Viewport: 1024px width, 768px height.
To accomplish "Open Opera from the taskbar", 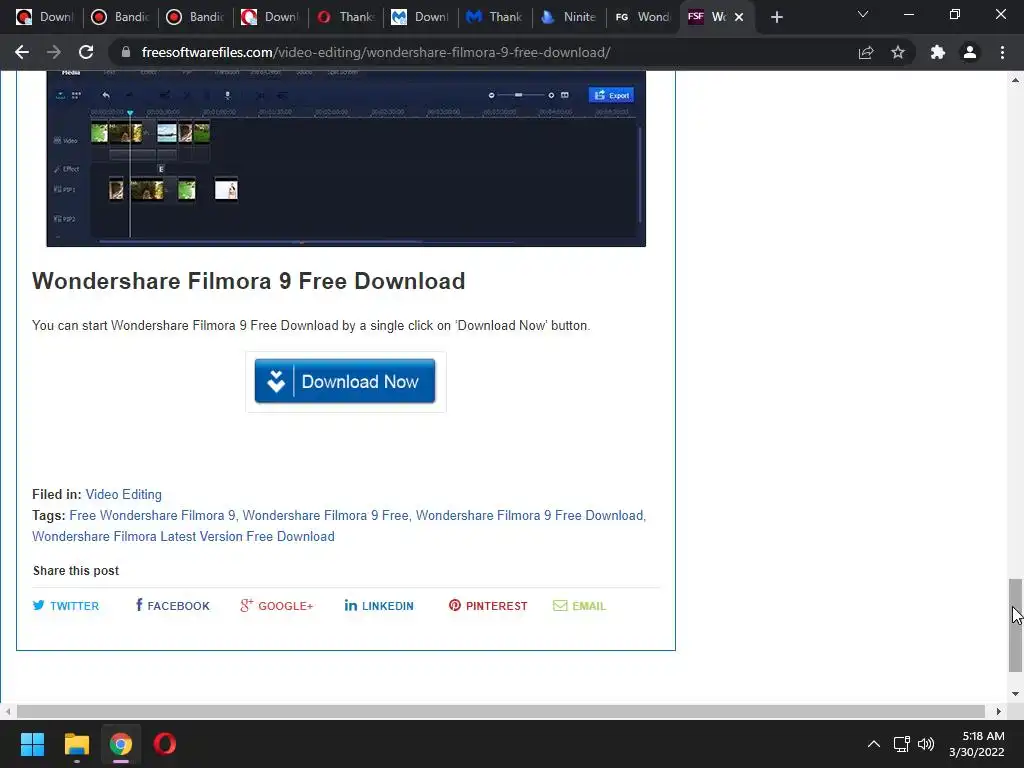I will (165, 744).
